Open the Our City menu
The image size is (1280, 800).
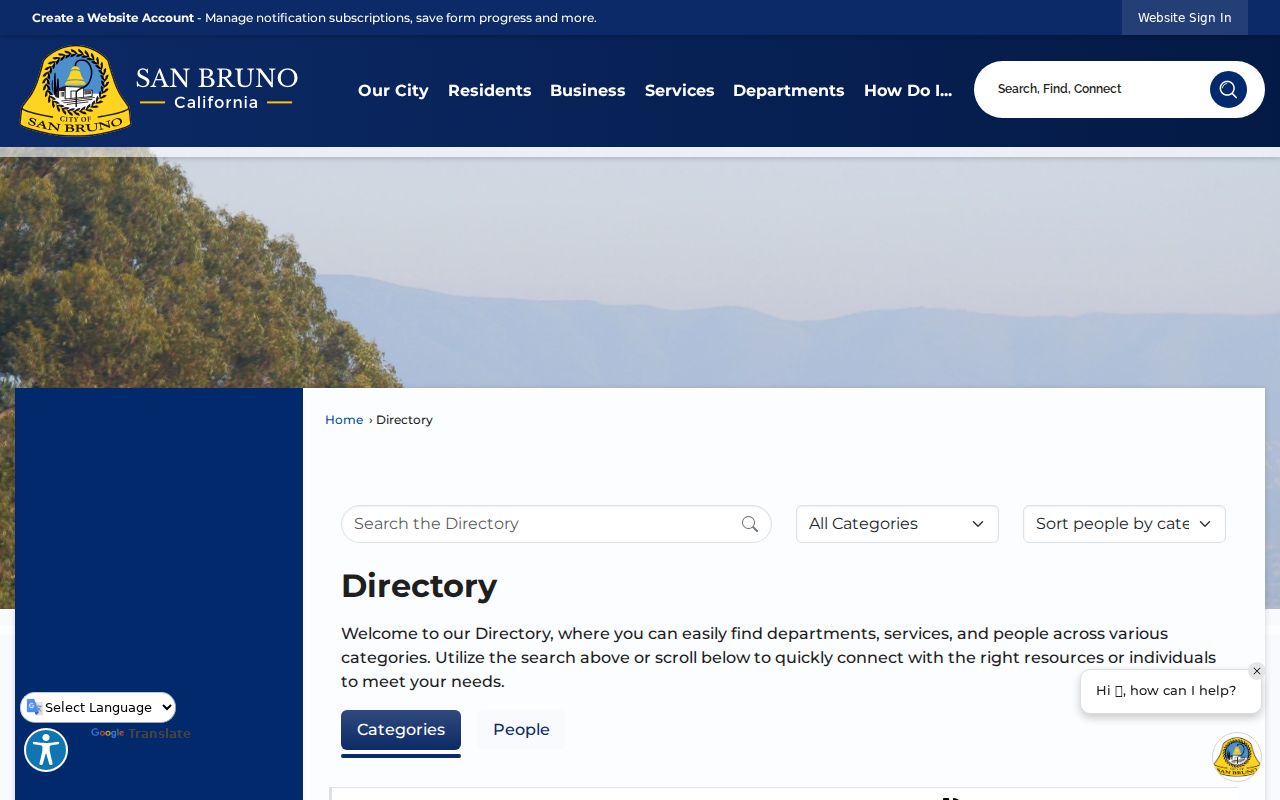393,90
